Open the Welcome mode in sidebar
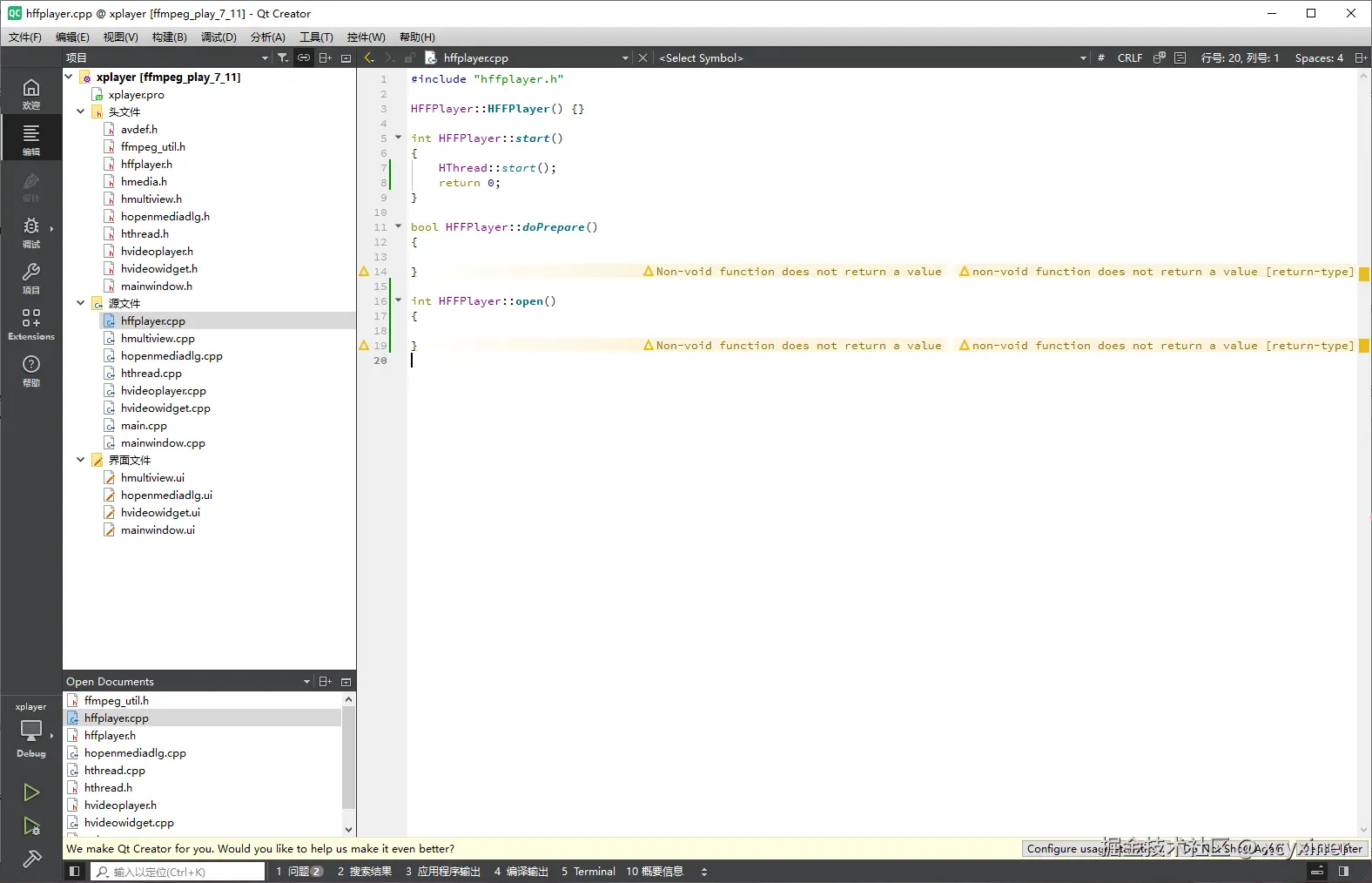1372x883 pixels. pyautogui.click(x=31, y=92)
